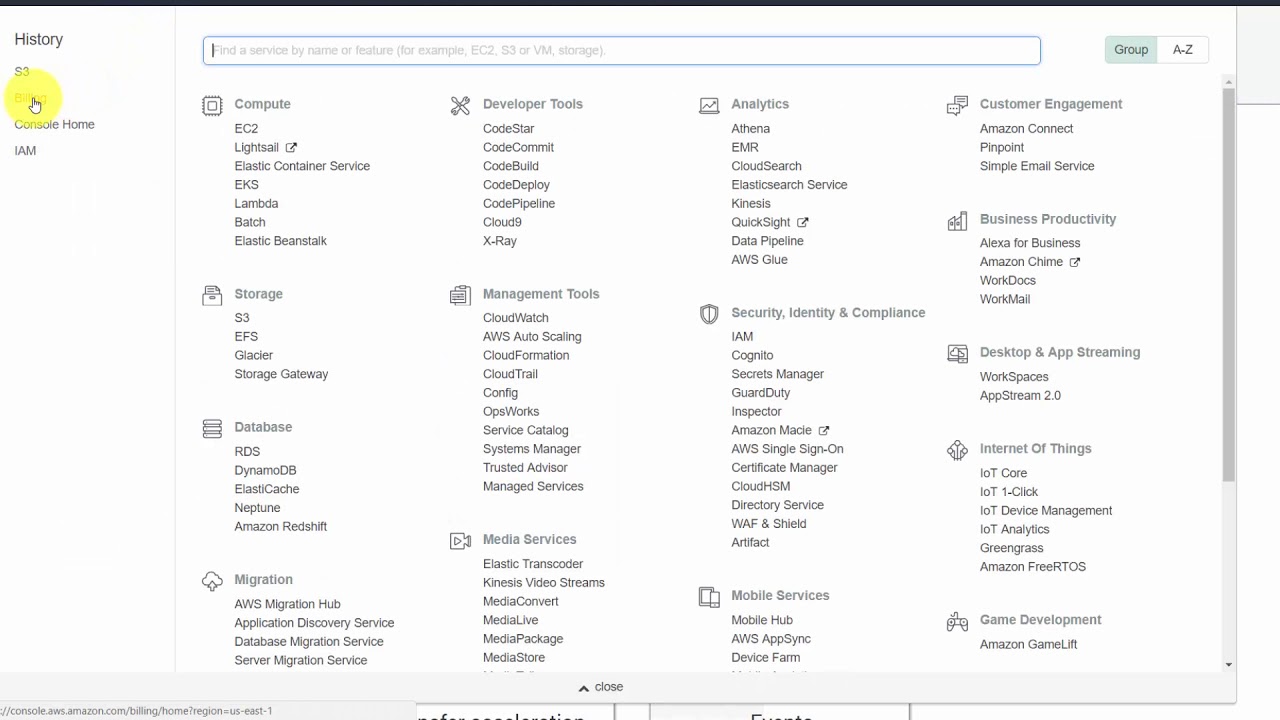Switch to Group view
Viewport: 1280px width, 720px height.
pyautogui.click(x=1131, y=50)
